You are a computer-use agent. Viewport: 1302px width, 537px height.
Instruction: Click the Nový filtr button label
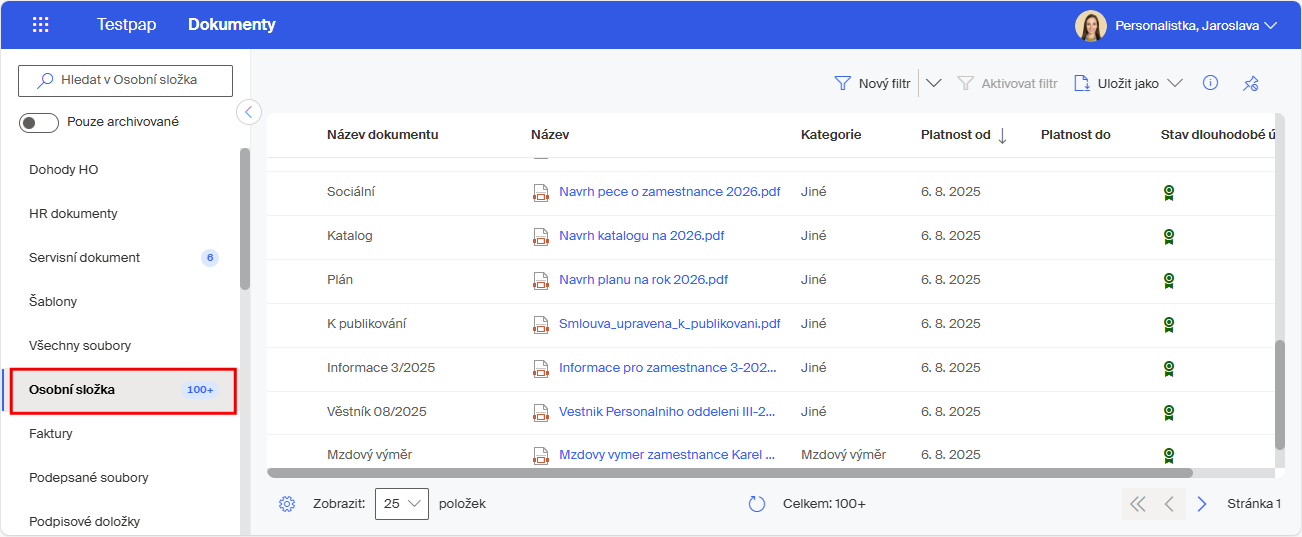(885, 84)
